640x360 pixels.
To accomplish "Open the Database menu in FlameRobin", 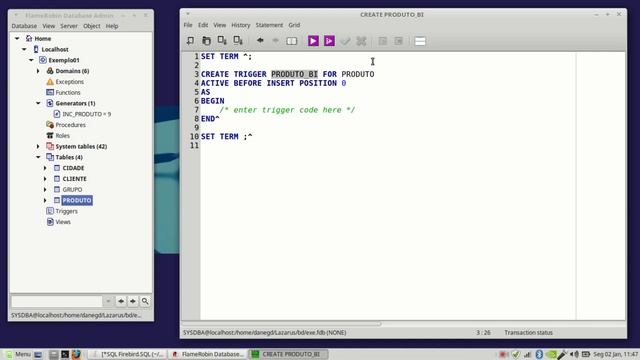I will [24, 26].
